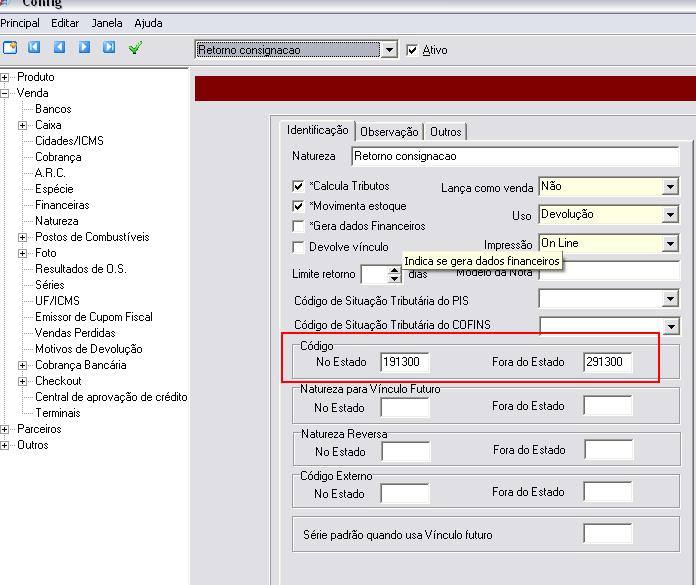Go to the previous record
This screenshot has width=696, height=585.
coord(60,47)
